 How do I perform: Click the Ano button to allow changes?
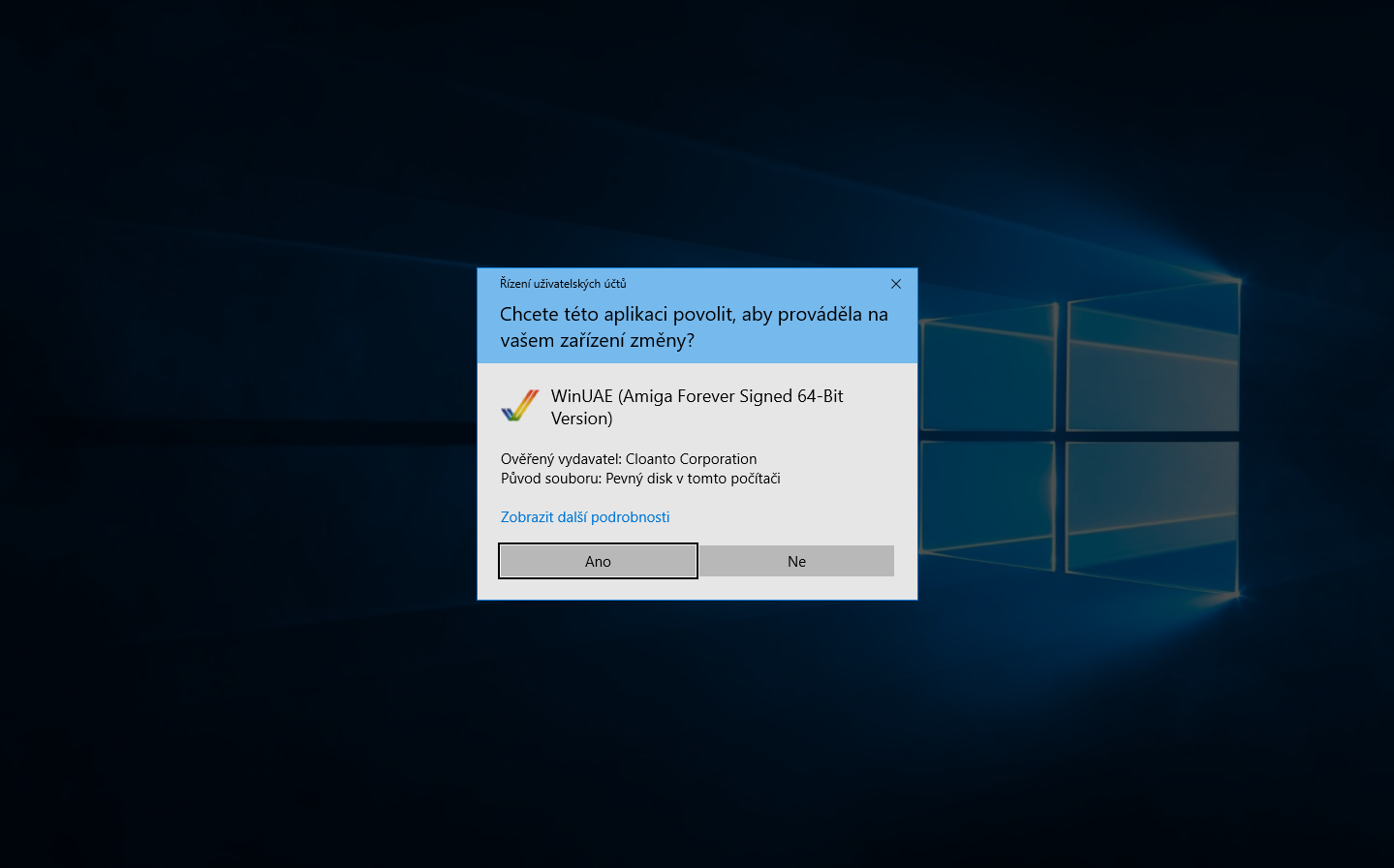point(598,561)
